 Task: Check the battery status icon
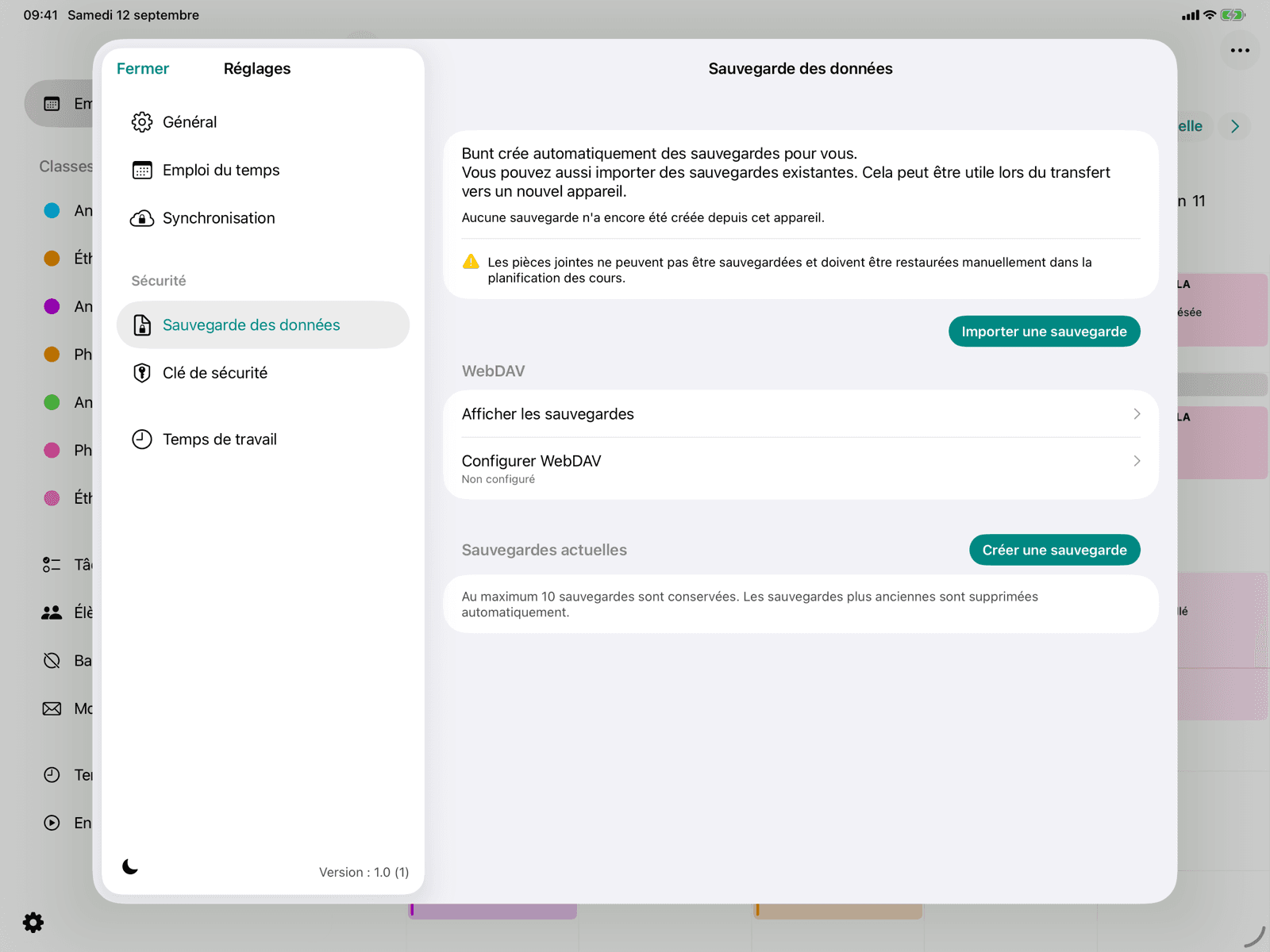[1233, 15]
